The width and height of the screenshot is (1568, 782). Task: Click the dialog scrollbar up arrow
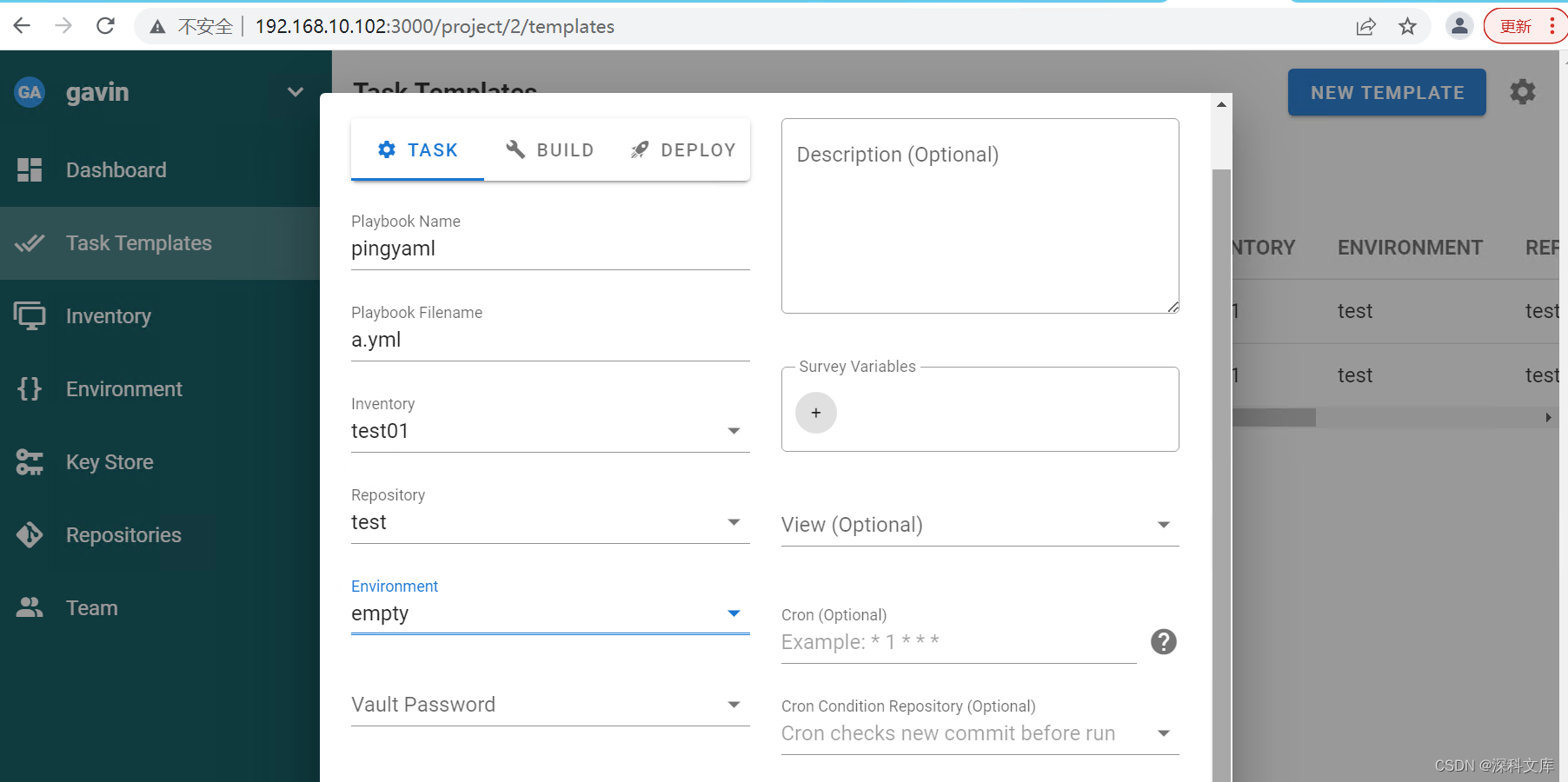point(1221,104)
